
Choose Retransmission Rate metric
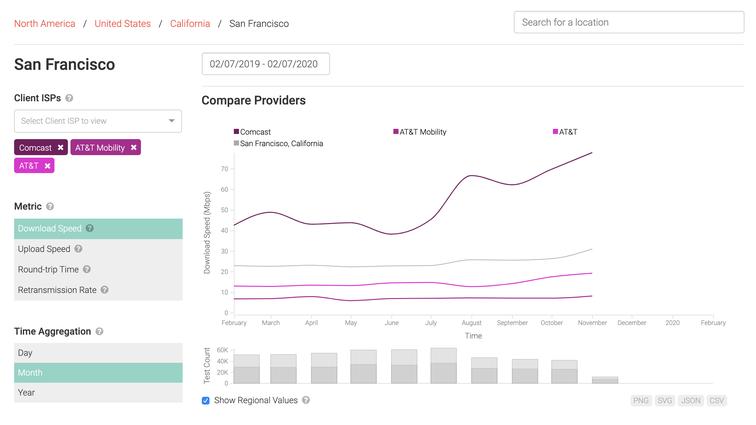(x=57, y=290)
